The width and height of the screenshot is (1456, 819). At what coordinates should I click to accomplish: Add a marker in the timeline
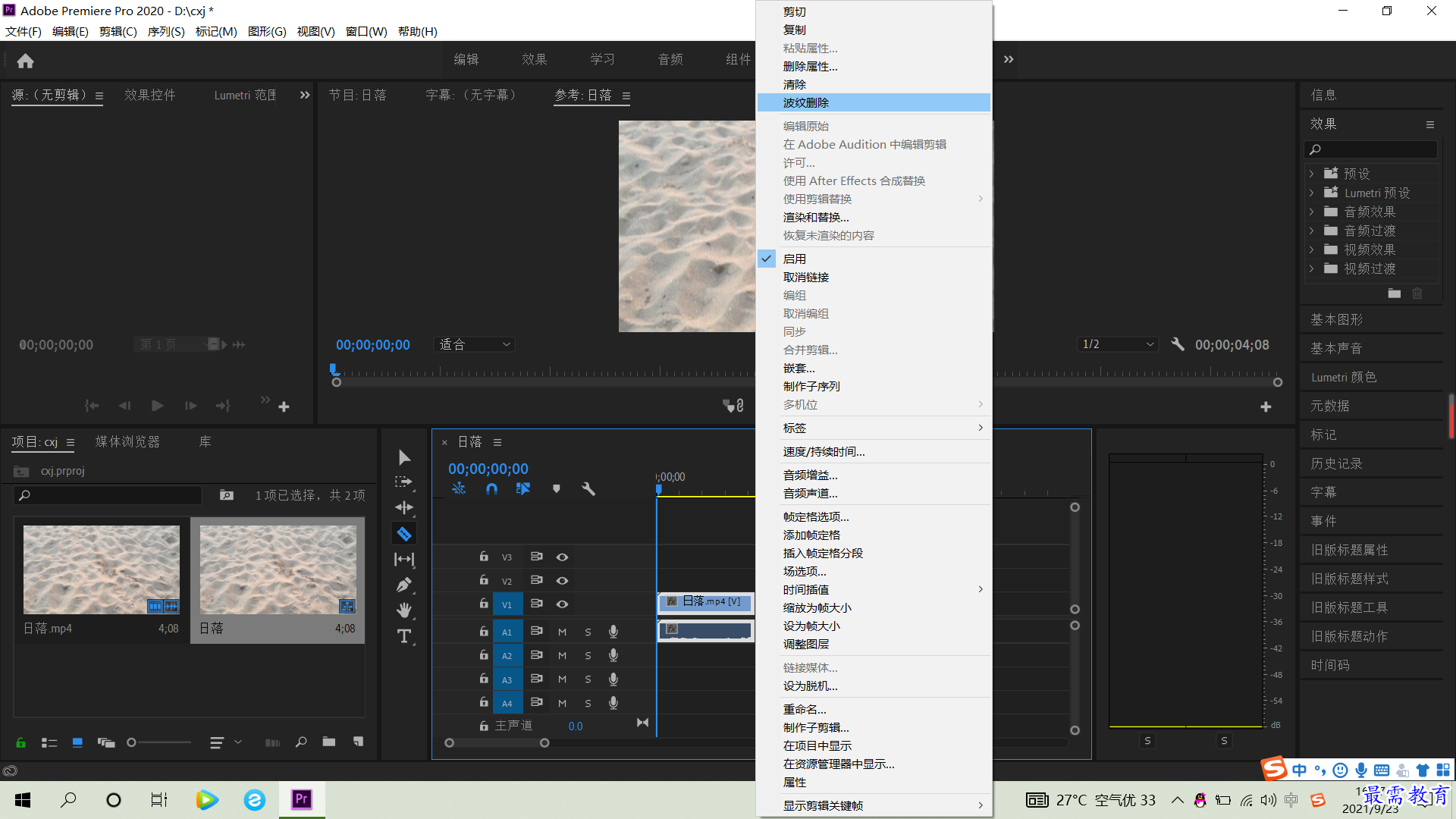(x=557, y=489)
